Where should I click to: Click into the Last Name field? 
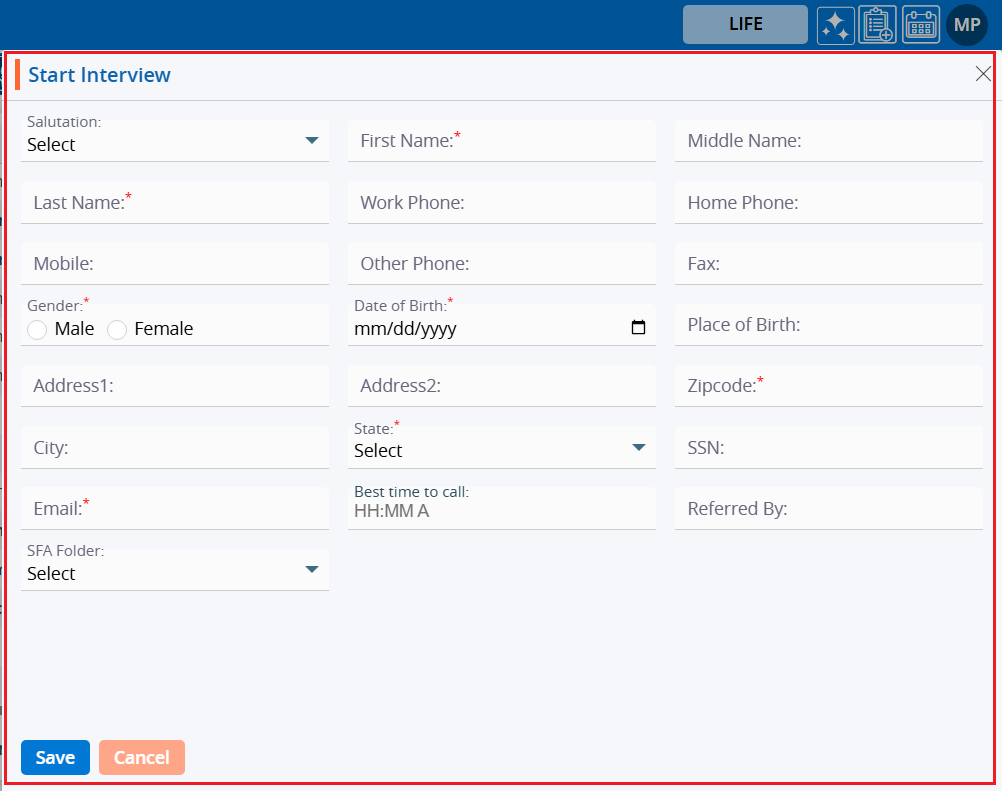point(175,203)
